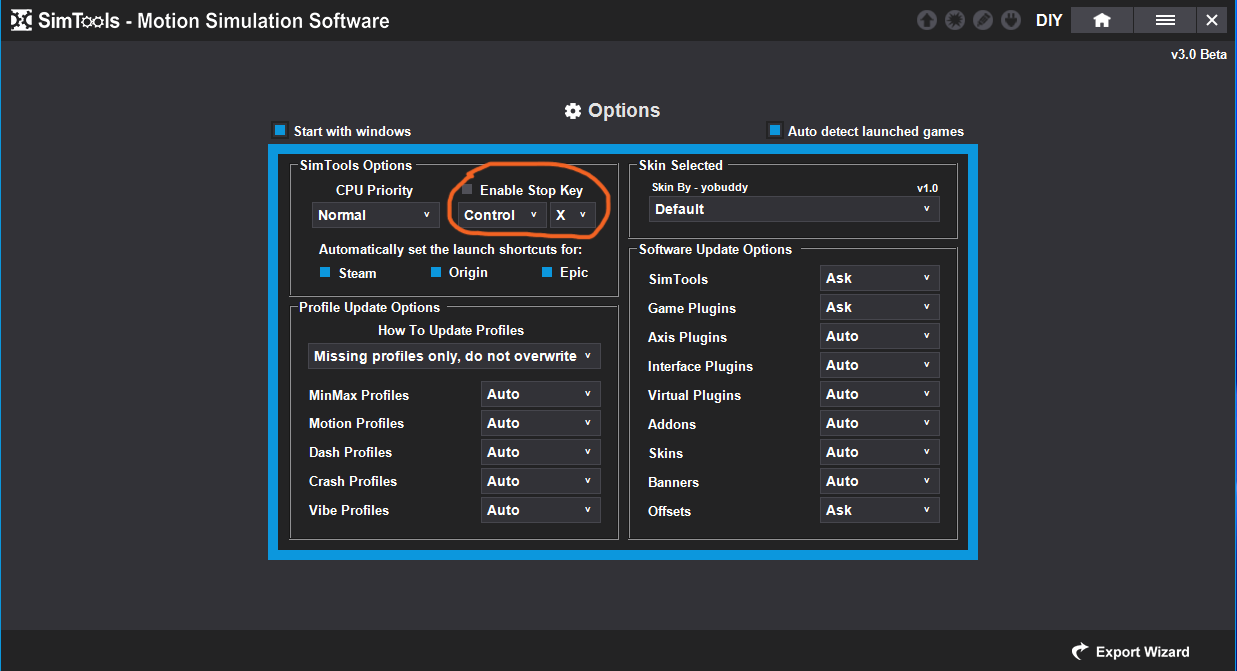This screenshot has width=1237, height=671.
Task: Toggle Start with windows checkbox
Action: [280, 131]
